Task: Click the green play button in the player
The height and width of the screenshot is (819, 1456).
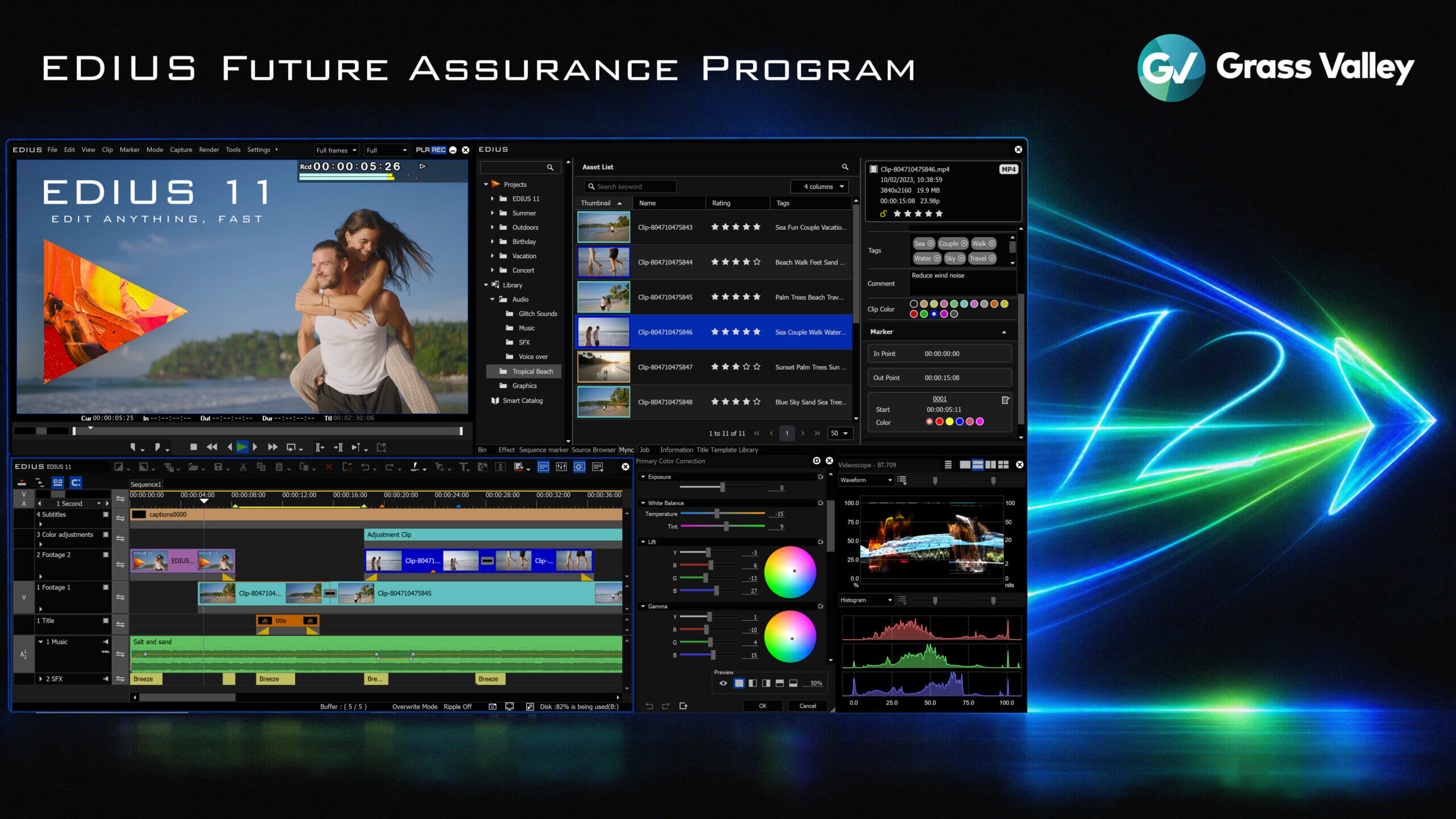Action: point(242,447)
